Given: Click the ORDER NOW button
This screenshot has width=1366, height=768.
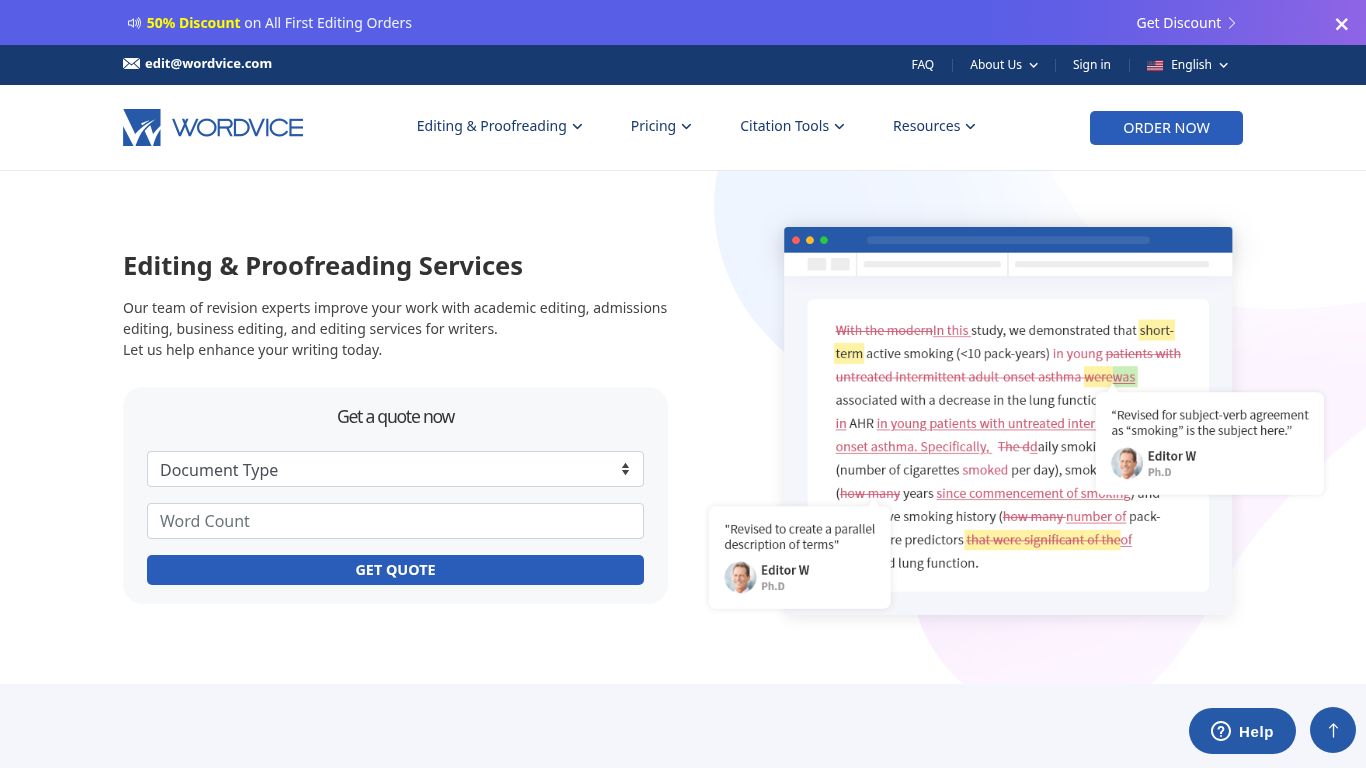Looking at the screenshot, I should [x=1166, y=128].
